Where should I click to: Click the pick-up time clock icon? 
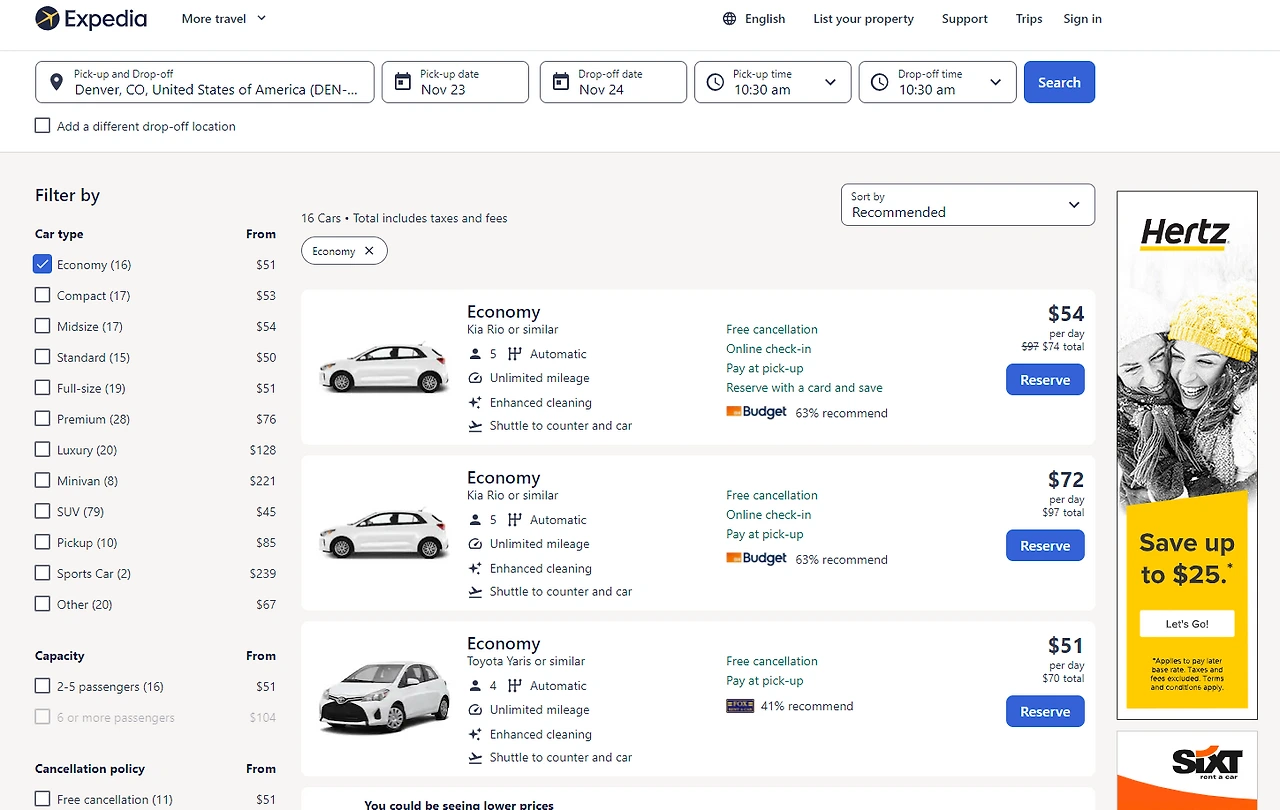(715, 82)
